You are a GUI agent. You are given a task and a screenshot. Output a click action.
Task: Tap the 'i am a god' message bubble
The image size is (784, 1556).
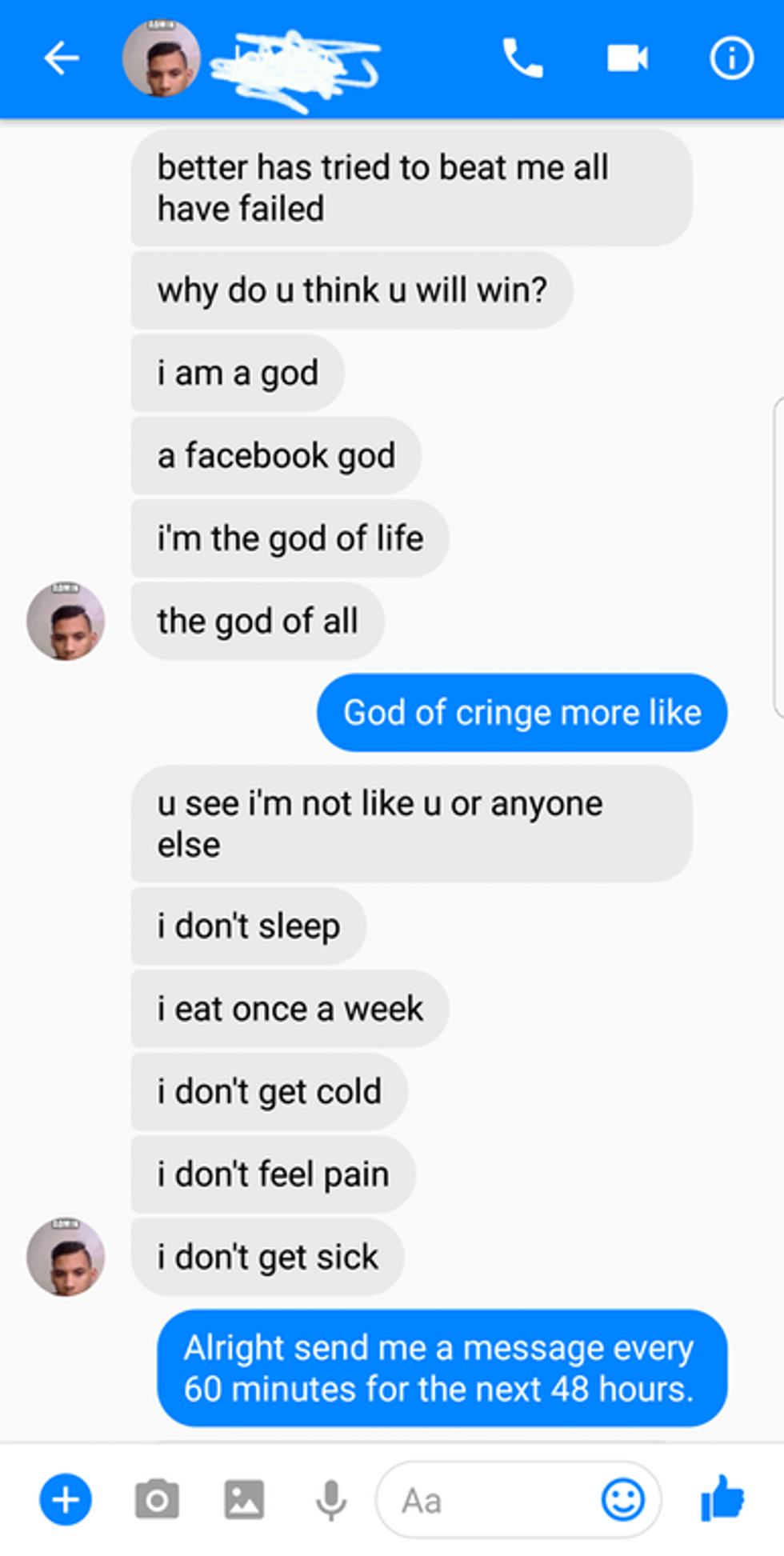pyautogui.click(x=237, y=372)
